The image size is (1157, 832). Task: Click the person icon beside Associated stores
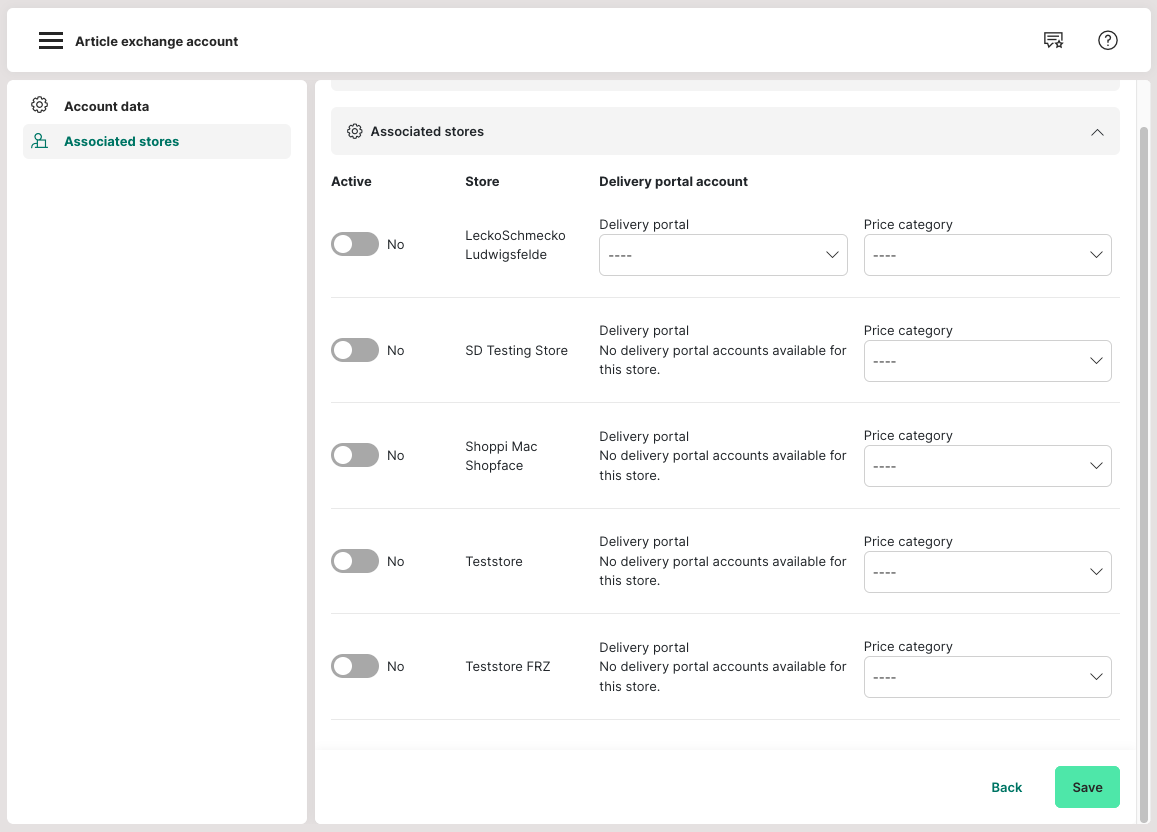(40, 141)
